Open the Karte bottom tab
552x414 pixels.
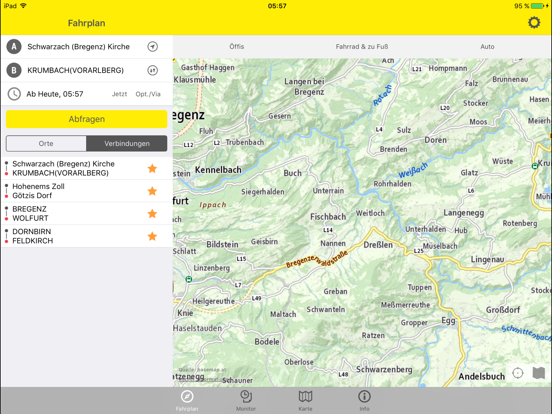click(305, 401)
